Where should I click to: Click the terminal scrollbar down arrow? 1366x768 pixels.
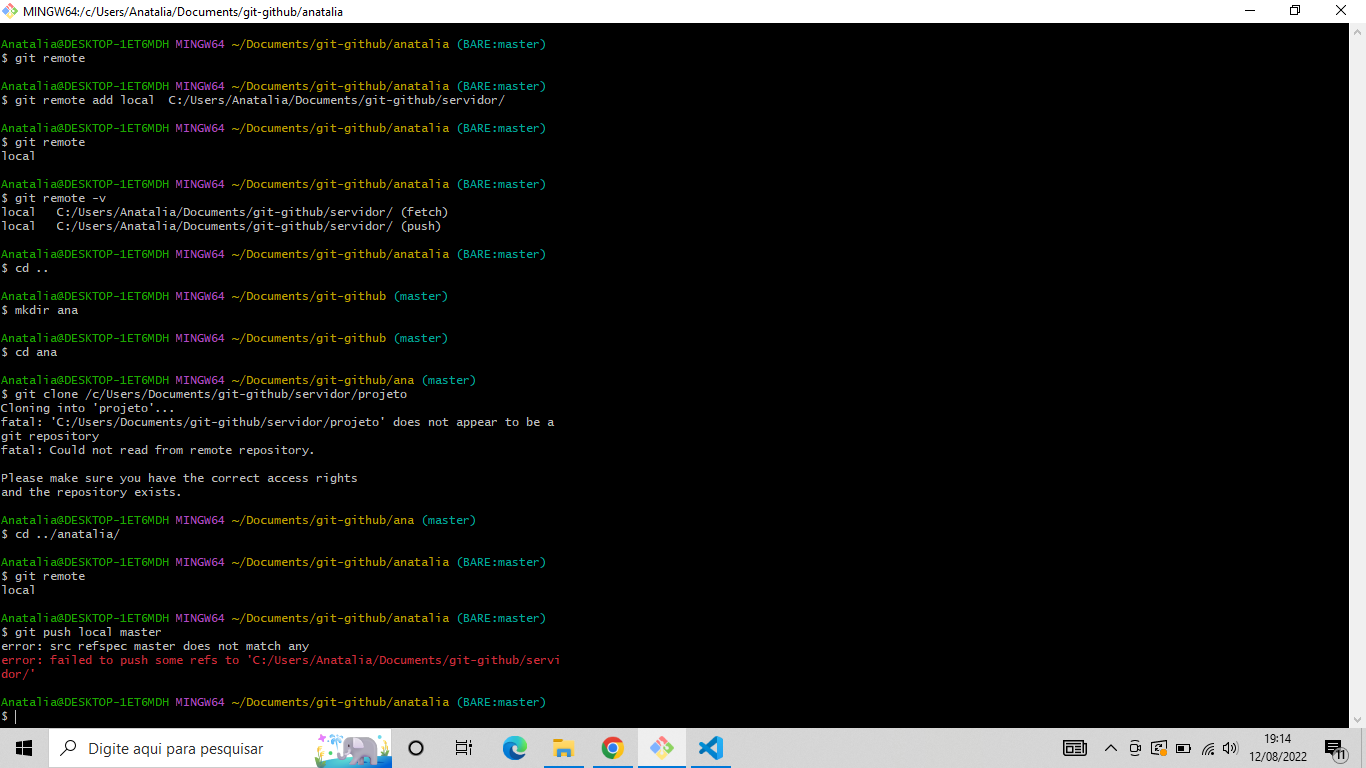point(1357,719)
